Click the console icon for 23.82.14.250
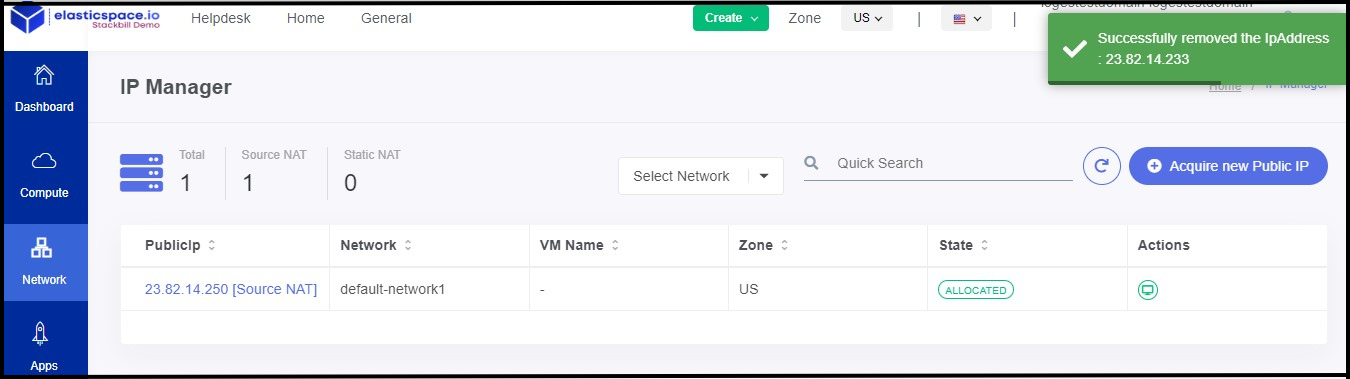Image resolution: width=1350 pixels, height=379 pixels. [1148, 290]
